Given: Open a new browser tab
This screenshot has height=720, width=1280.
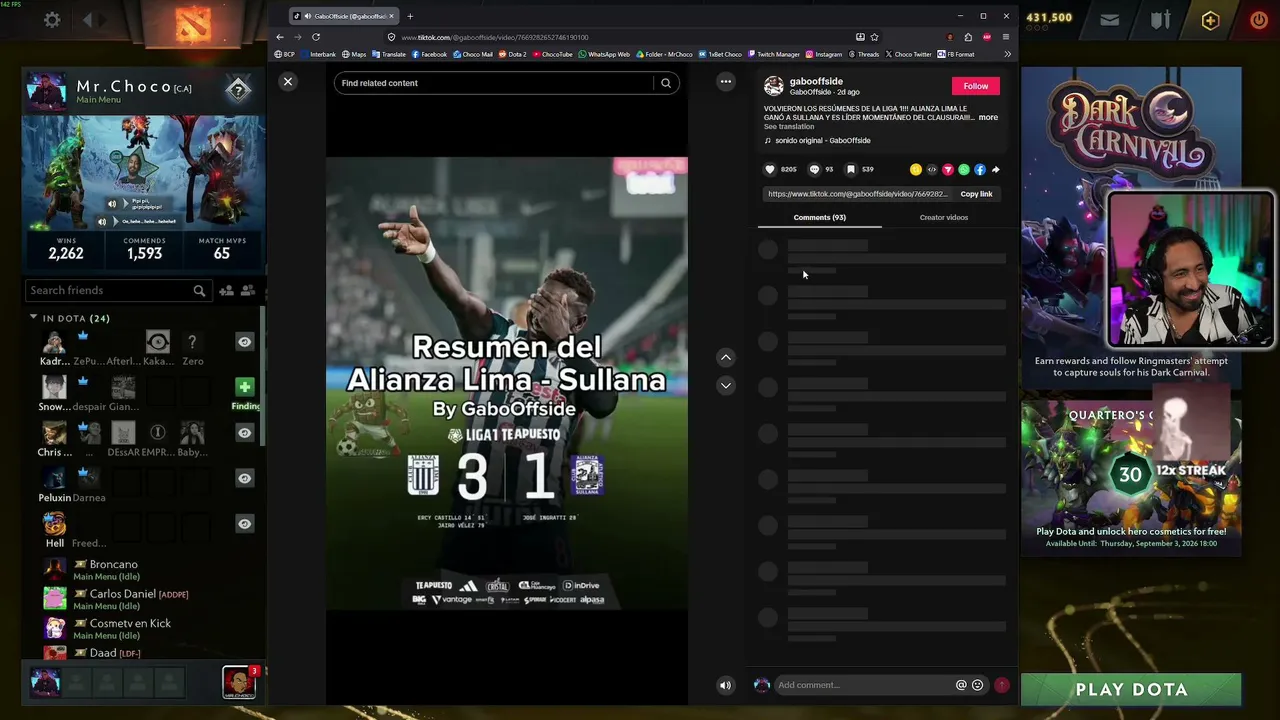Looking at the screenshot, I should [410, 16].
